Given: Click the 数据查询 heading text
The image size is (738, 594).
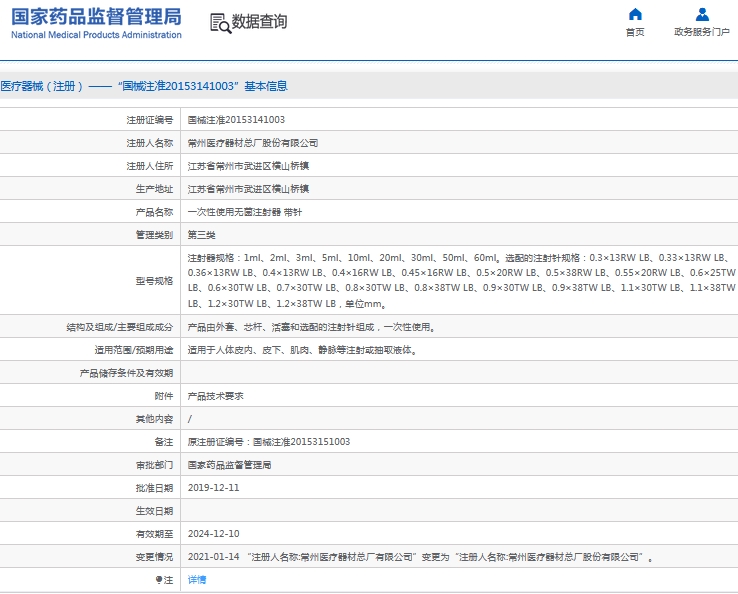Looking at the screenshot, I should click(259, 22).
